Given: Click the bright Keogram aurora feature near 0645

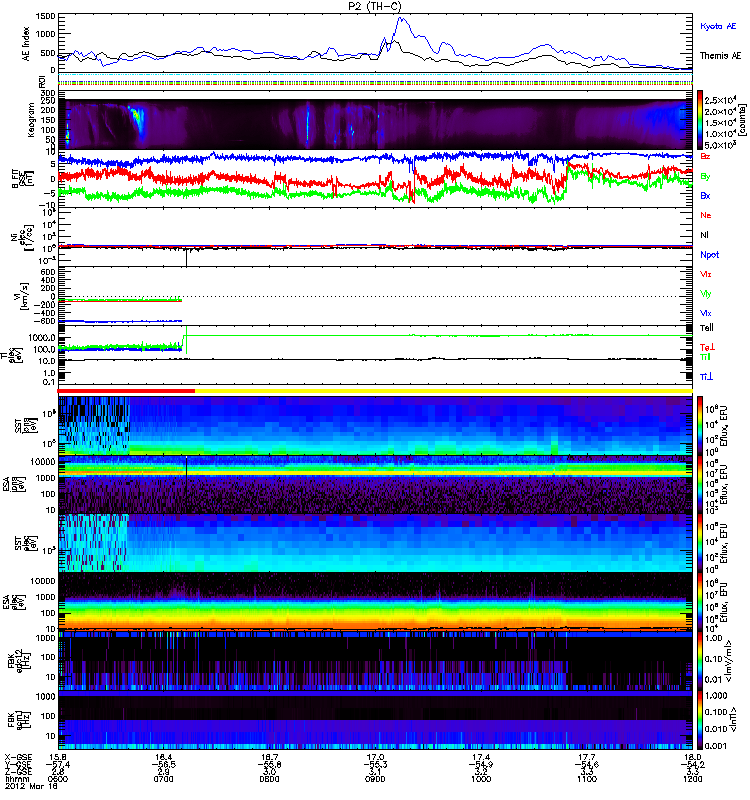Looking at the screenshot, I should pyautogui.click(x=138, y=120).
